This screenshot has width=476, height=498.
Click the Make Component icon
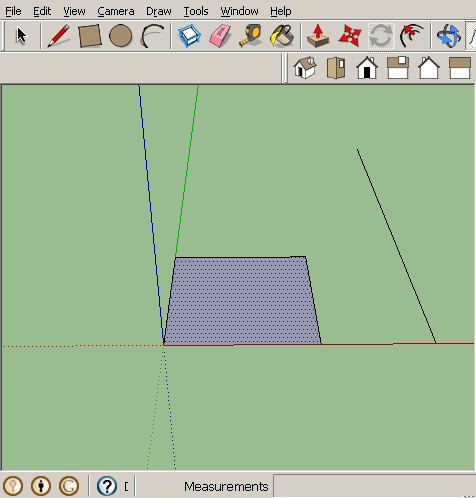point(189,36)
